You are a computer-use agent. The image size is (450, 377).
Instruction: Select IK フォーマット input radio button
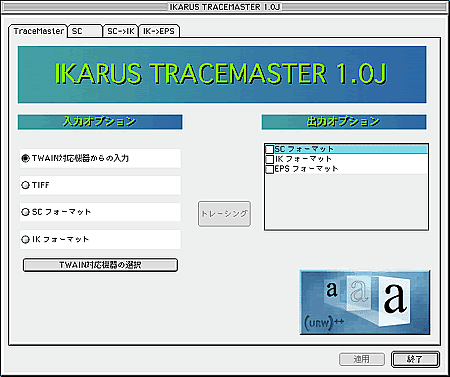tap(26, 239)
